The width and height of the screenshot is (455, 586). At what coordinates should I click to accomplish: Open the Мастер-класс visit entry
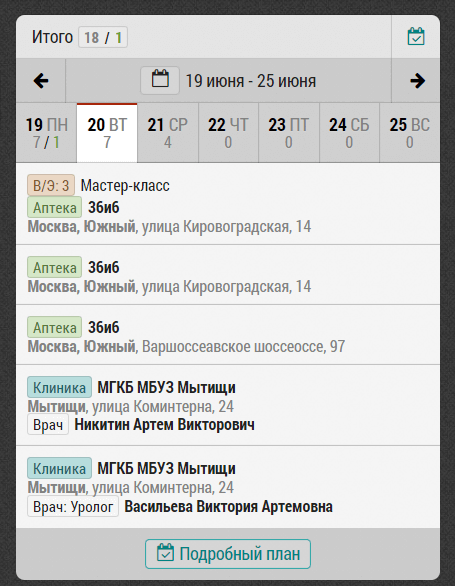click(228, 204)
